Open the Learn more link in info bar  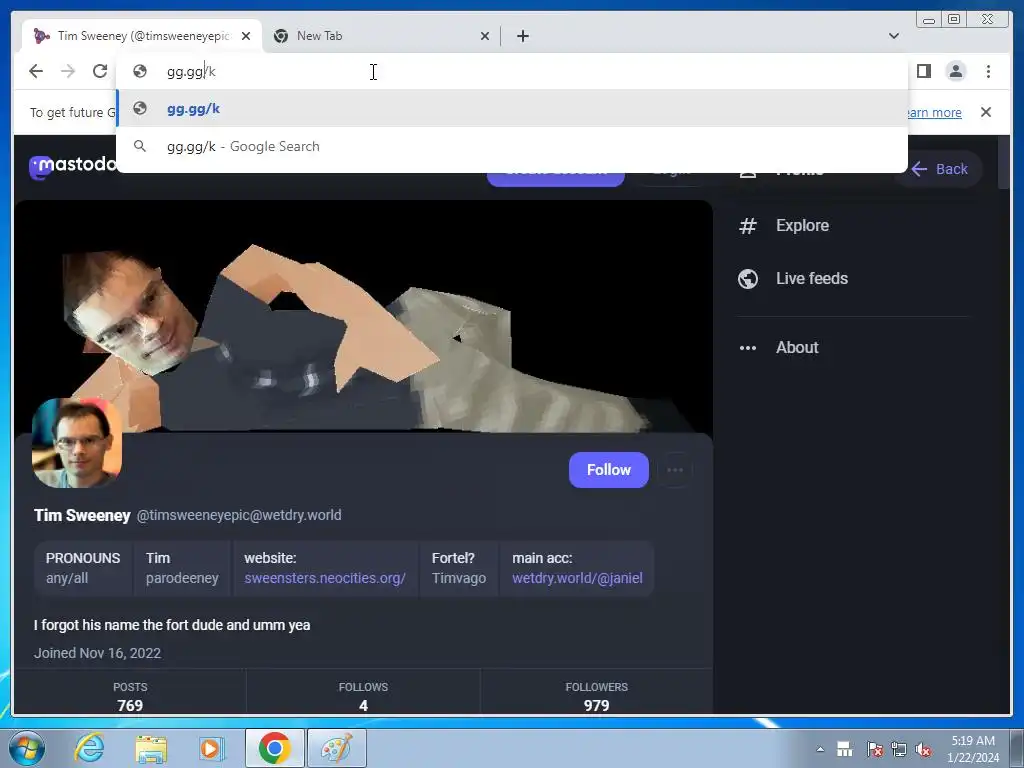click(x=933, y=112)
